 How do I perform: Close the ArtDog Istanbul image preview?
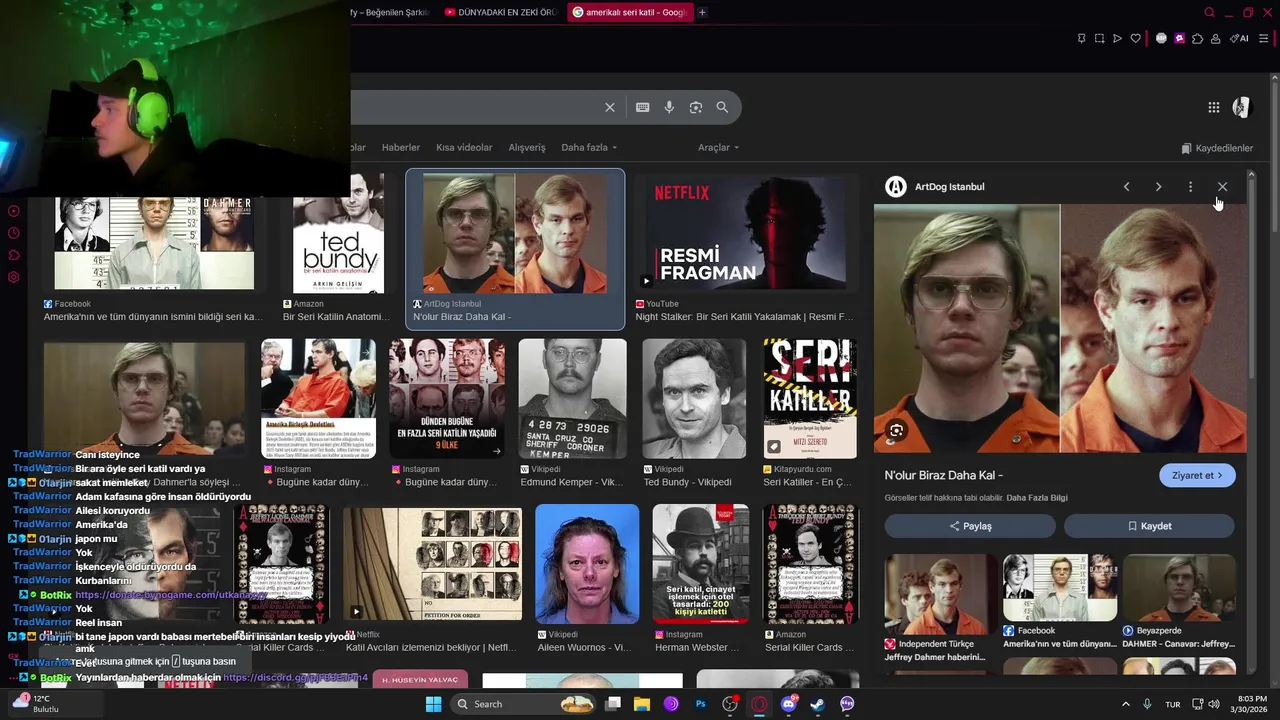click(1222, 187)
